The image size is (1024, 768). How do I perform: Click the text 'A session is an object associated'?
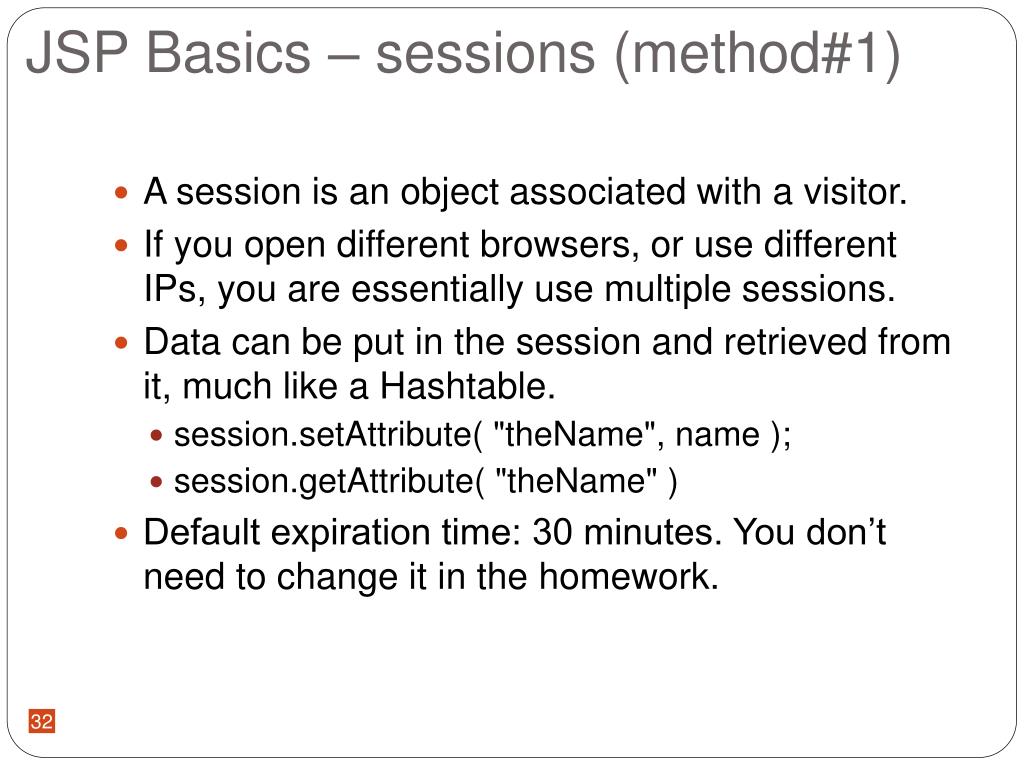pos(415,193)
